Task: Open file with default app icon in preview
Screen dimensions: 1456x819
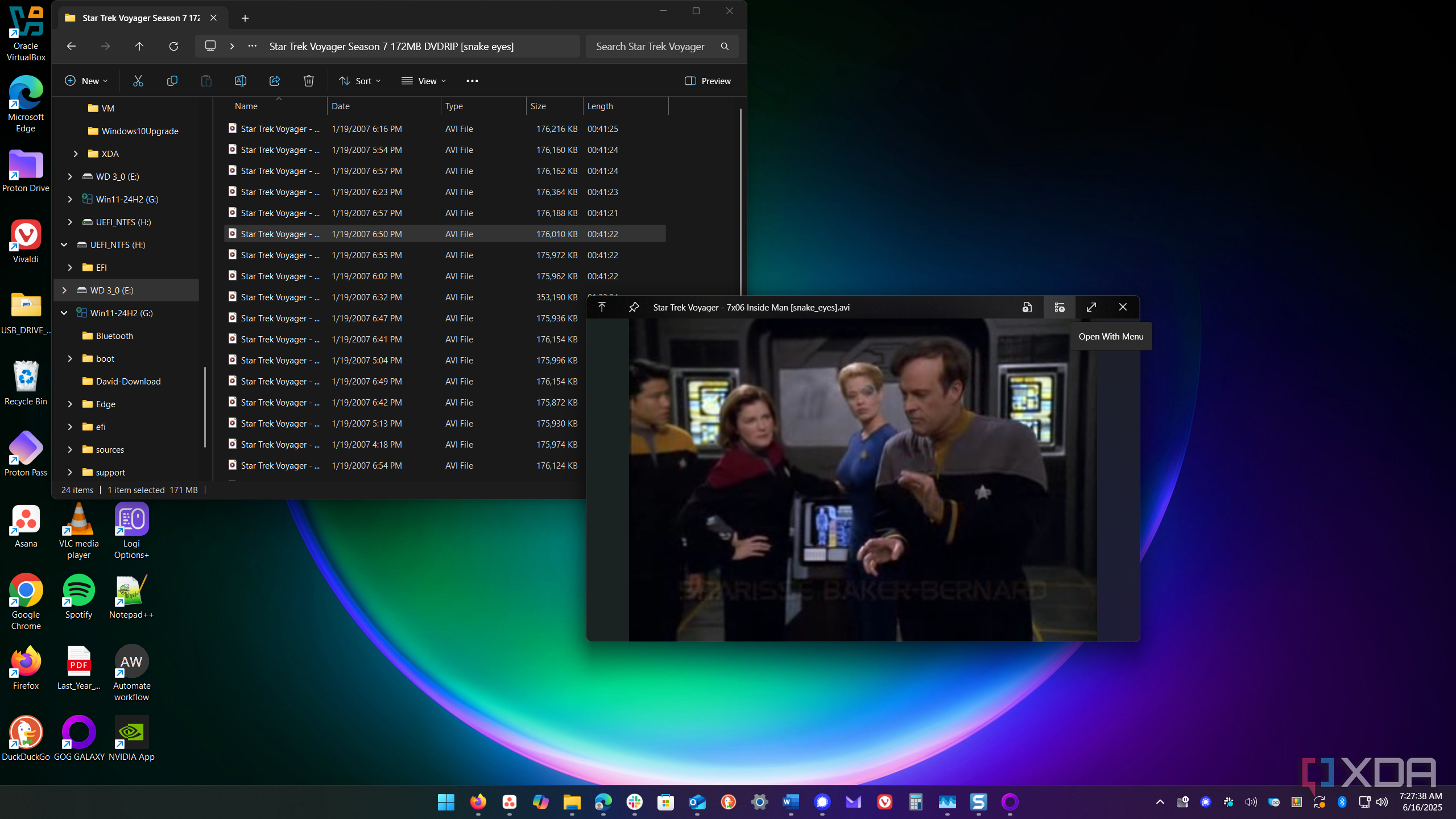Action: (x=1027, y=307)
